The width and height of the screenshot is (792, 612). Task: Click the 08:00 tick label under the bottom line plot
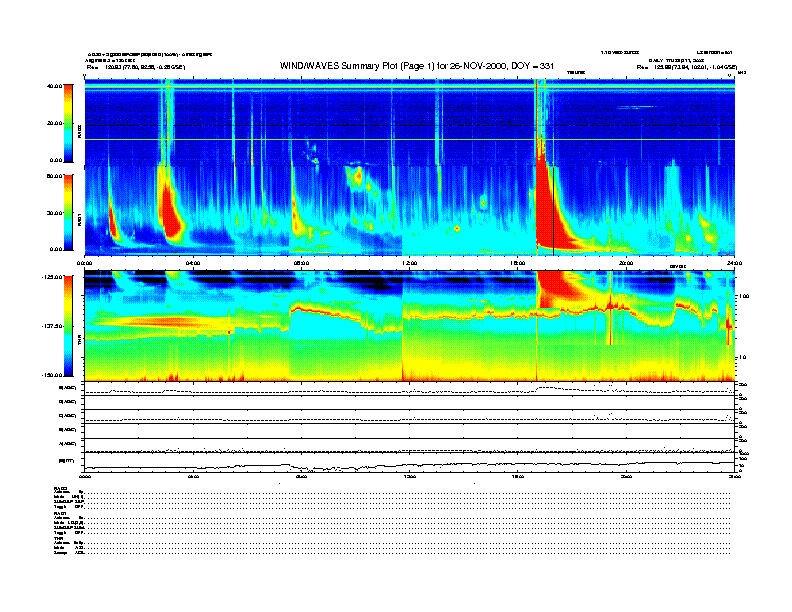[x=301, y=476]
